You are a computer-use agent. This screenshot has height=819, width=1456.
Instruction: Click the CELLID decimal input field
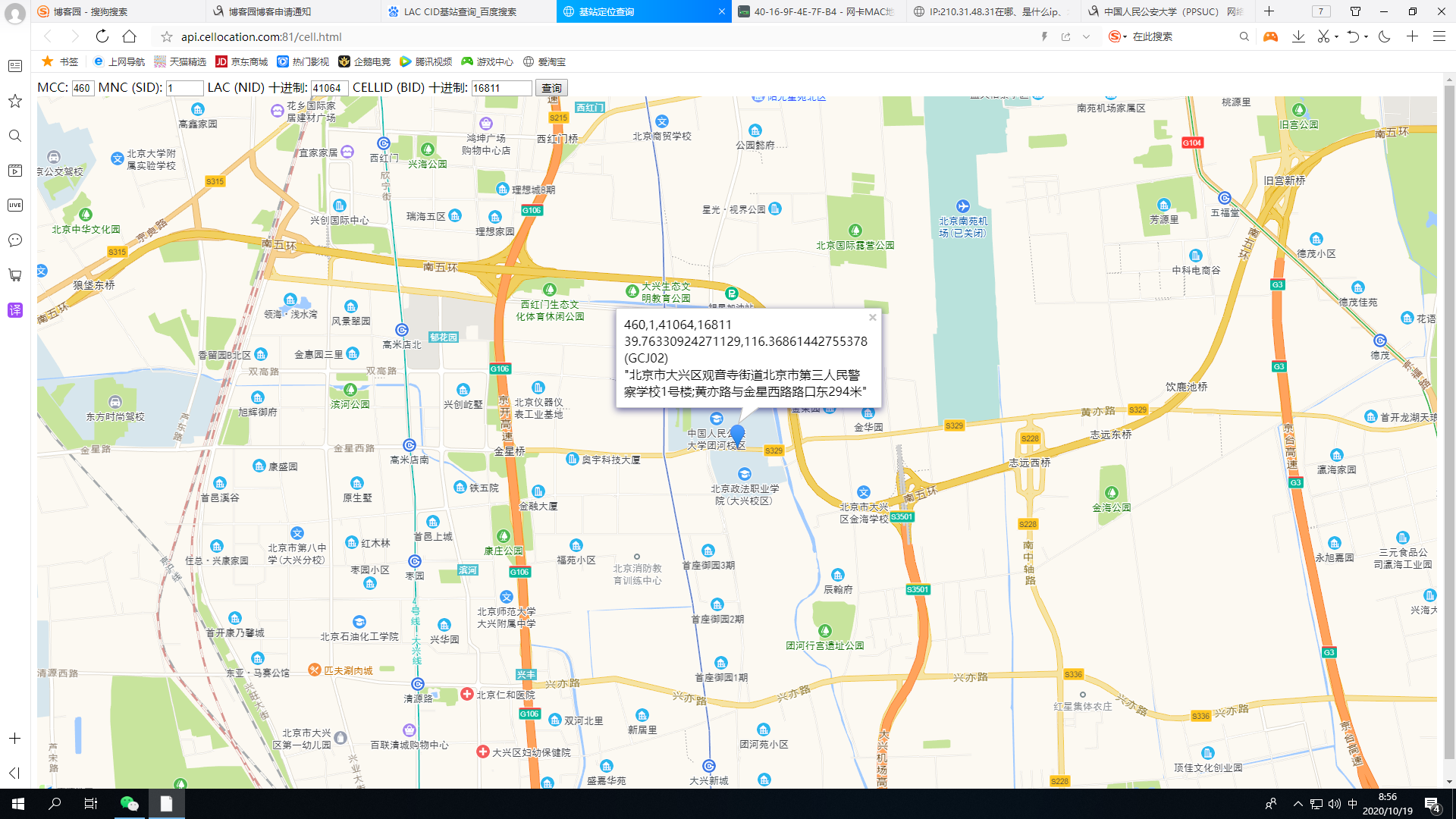click(501, 88)
